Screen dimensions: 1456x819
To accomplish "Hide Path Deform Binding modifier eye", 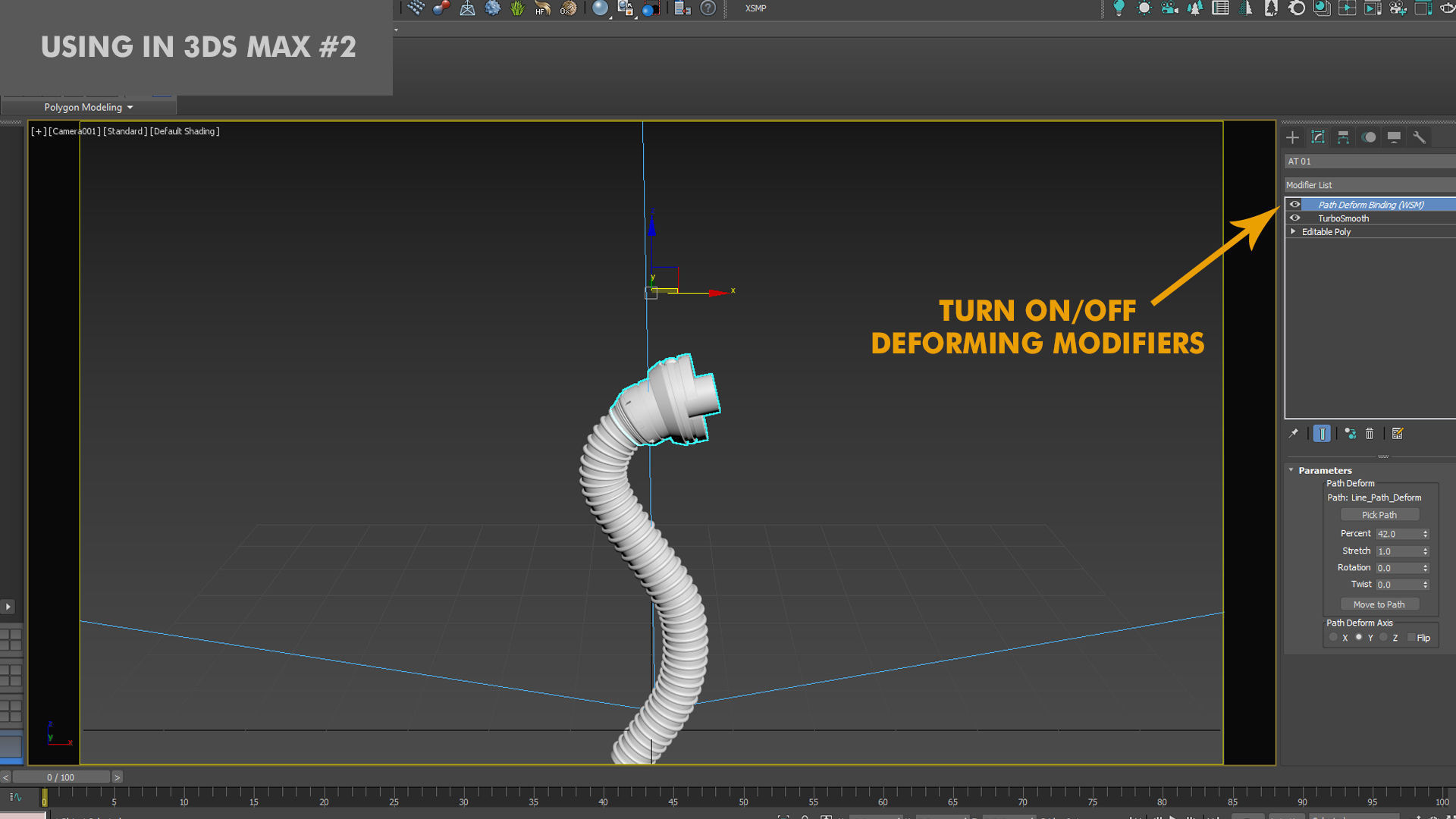I will 1295,205.
